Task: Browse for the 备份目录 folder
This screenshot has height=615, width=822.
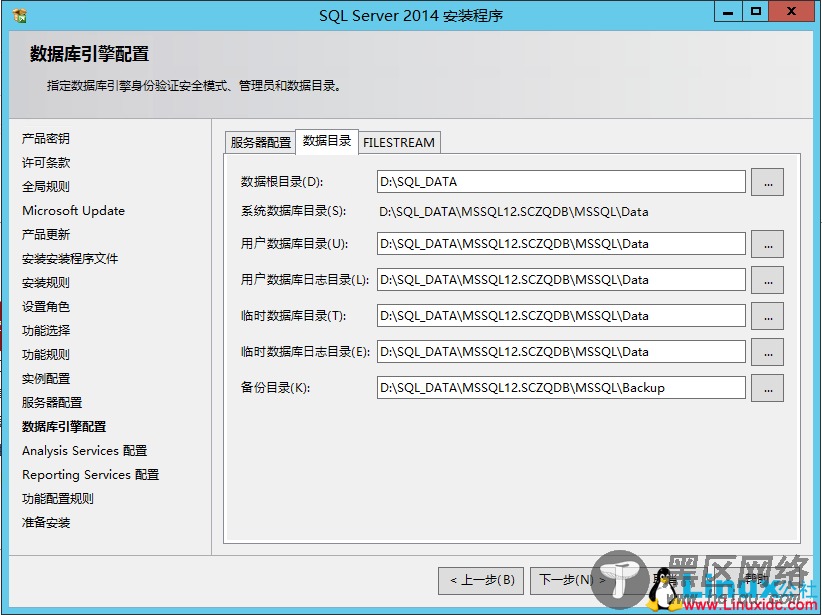Action: click(767, 388)
